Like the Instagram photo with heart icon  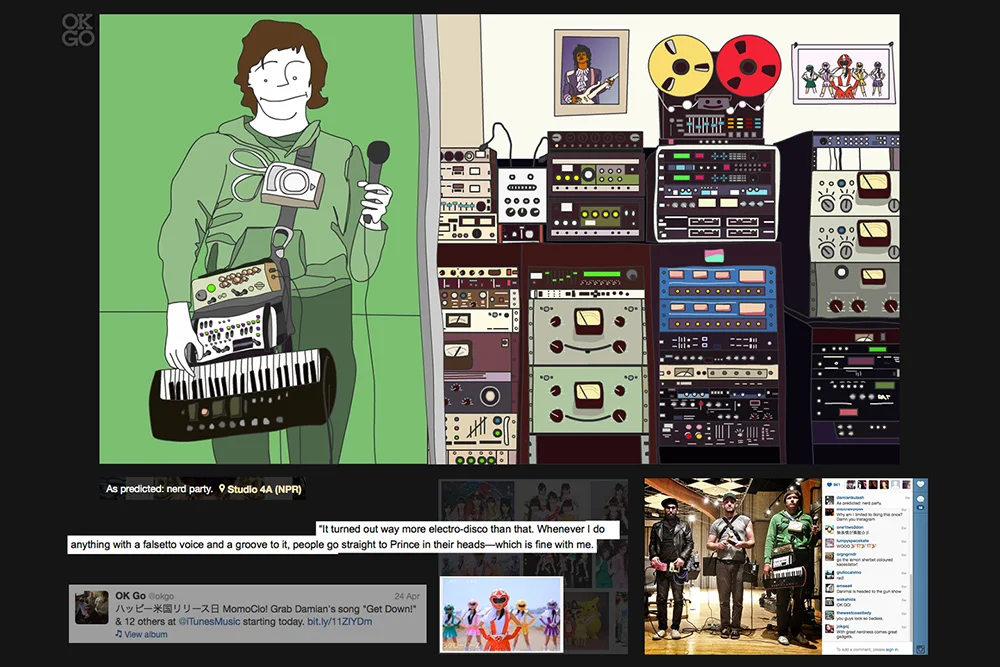pos(920,484)
